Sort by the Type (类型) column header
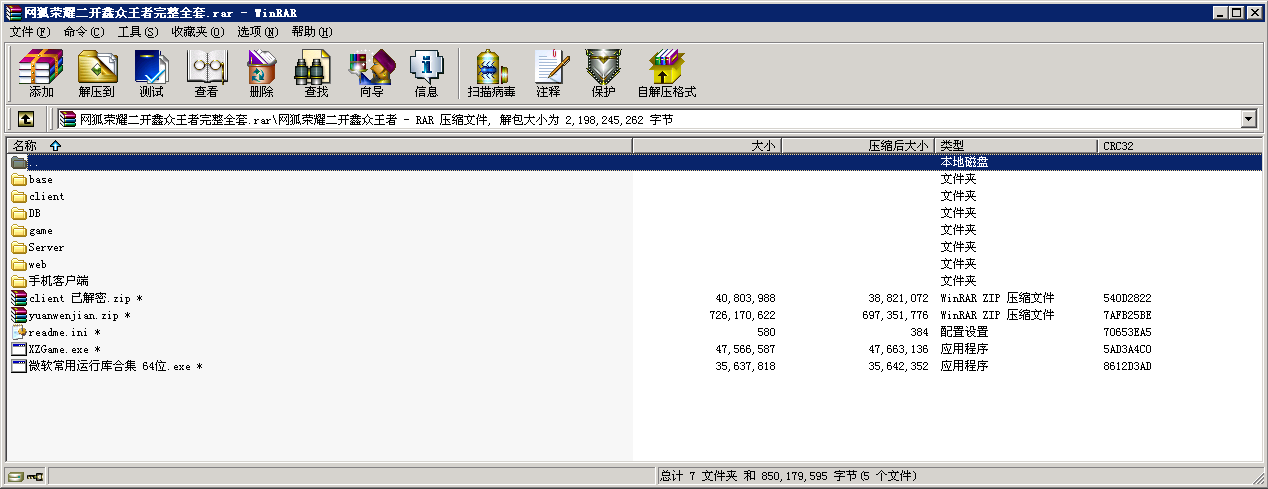 [1016, 146]
